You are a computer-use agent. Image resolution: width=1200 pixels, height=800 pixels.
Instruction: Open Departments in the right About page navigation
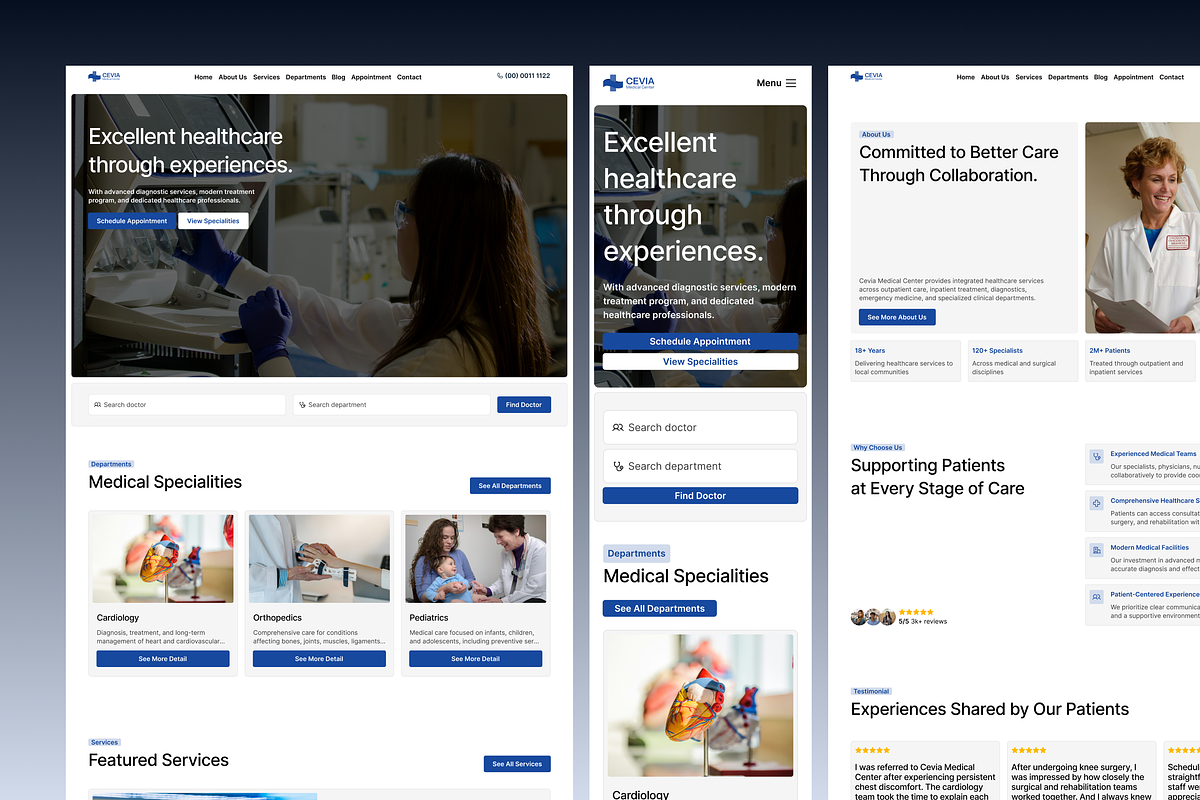pyautogui.click(x=1068, y=77)
